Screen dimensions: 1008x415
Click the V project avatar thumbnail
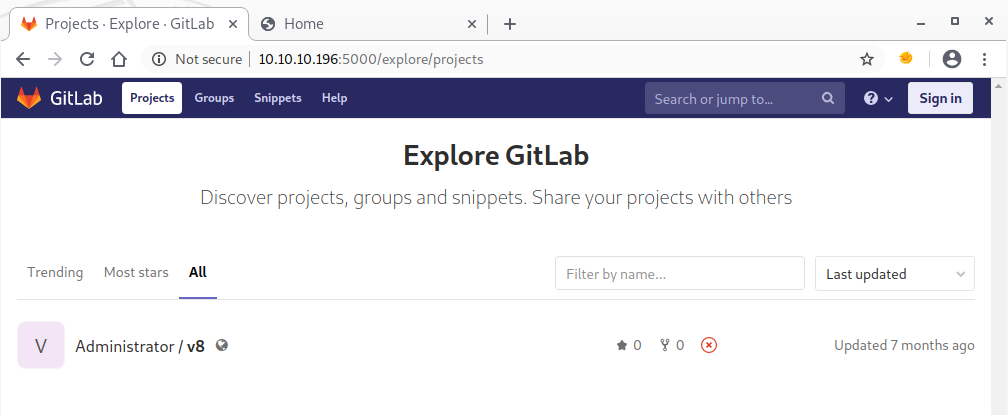[40, 345]
